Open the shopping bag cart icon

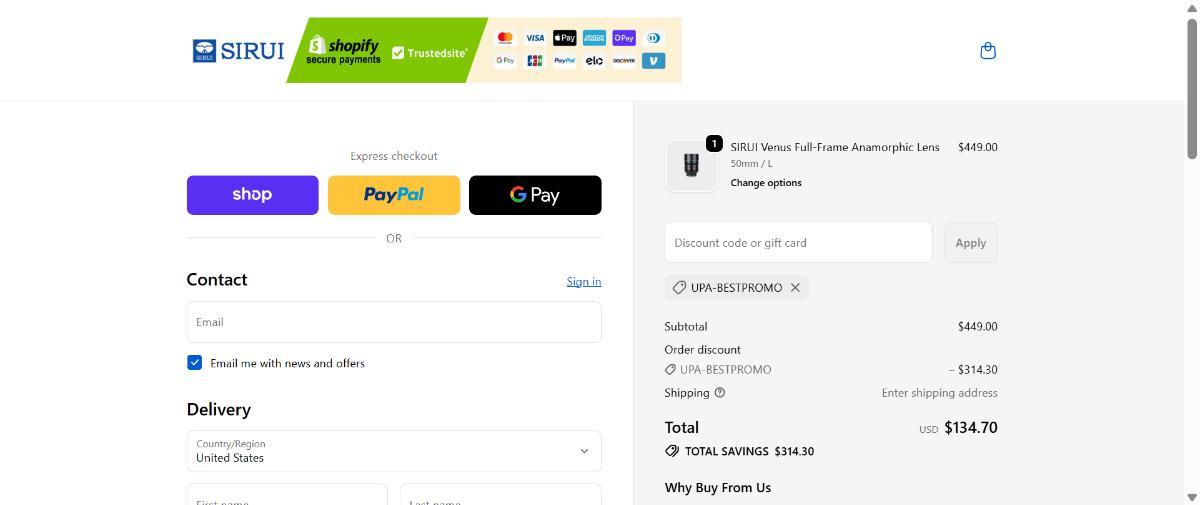[x=988, y=51]
